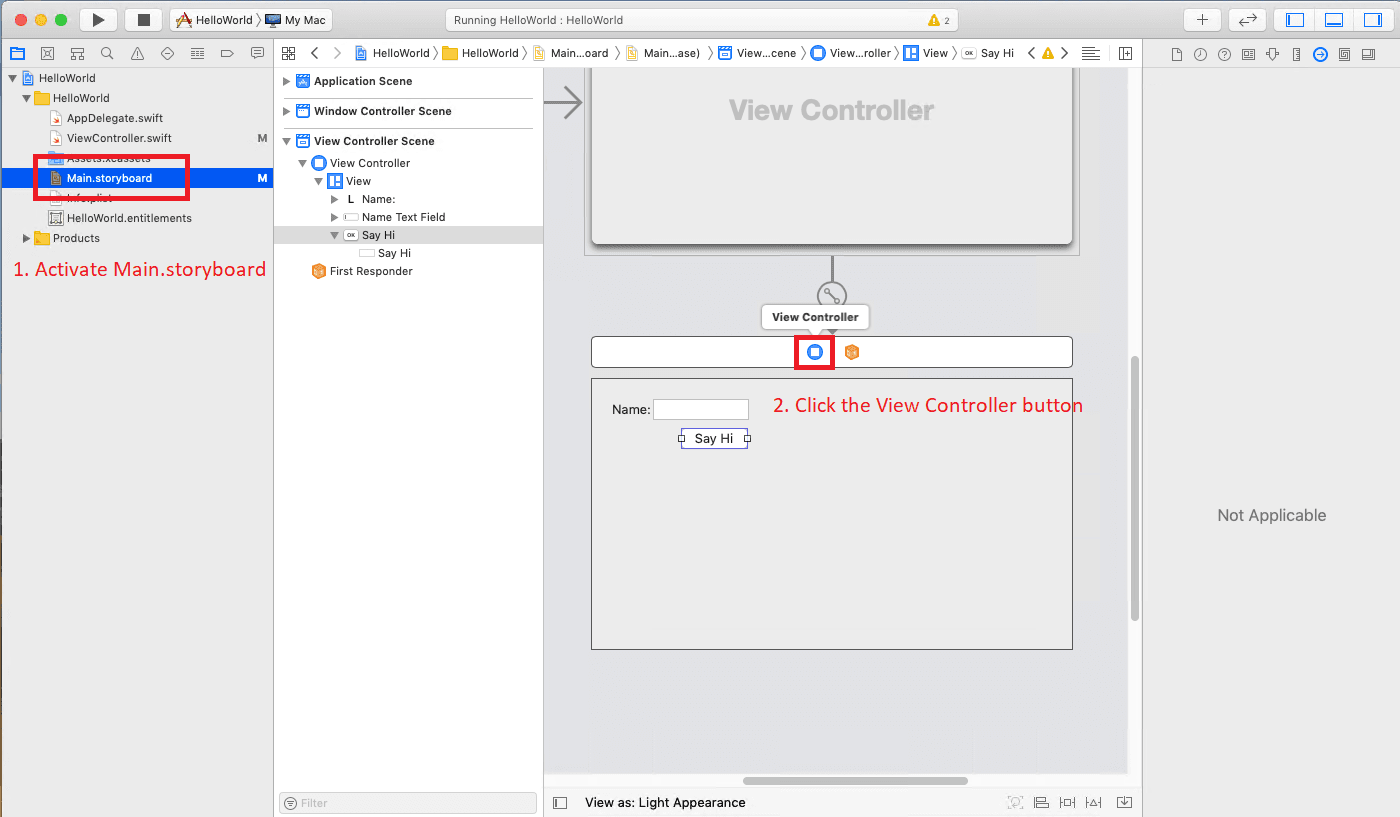Select the Issue navigator warning triangle
The image size is (1400, 817).
point(137,53)
